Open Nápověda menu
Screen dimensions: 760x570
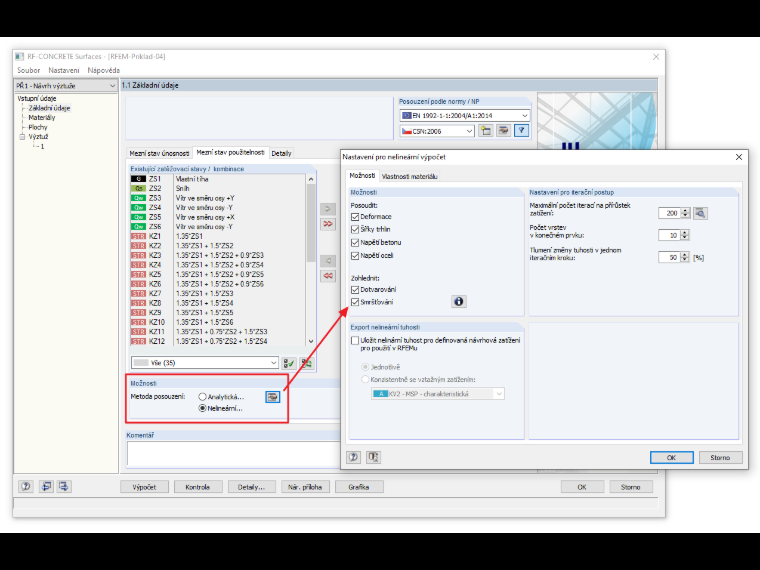pyautogui.click(x=104, y=70)
